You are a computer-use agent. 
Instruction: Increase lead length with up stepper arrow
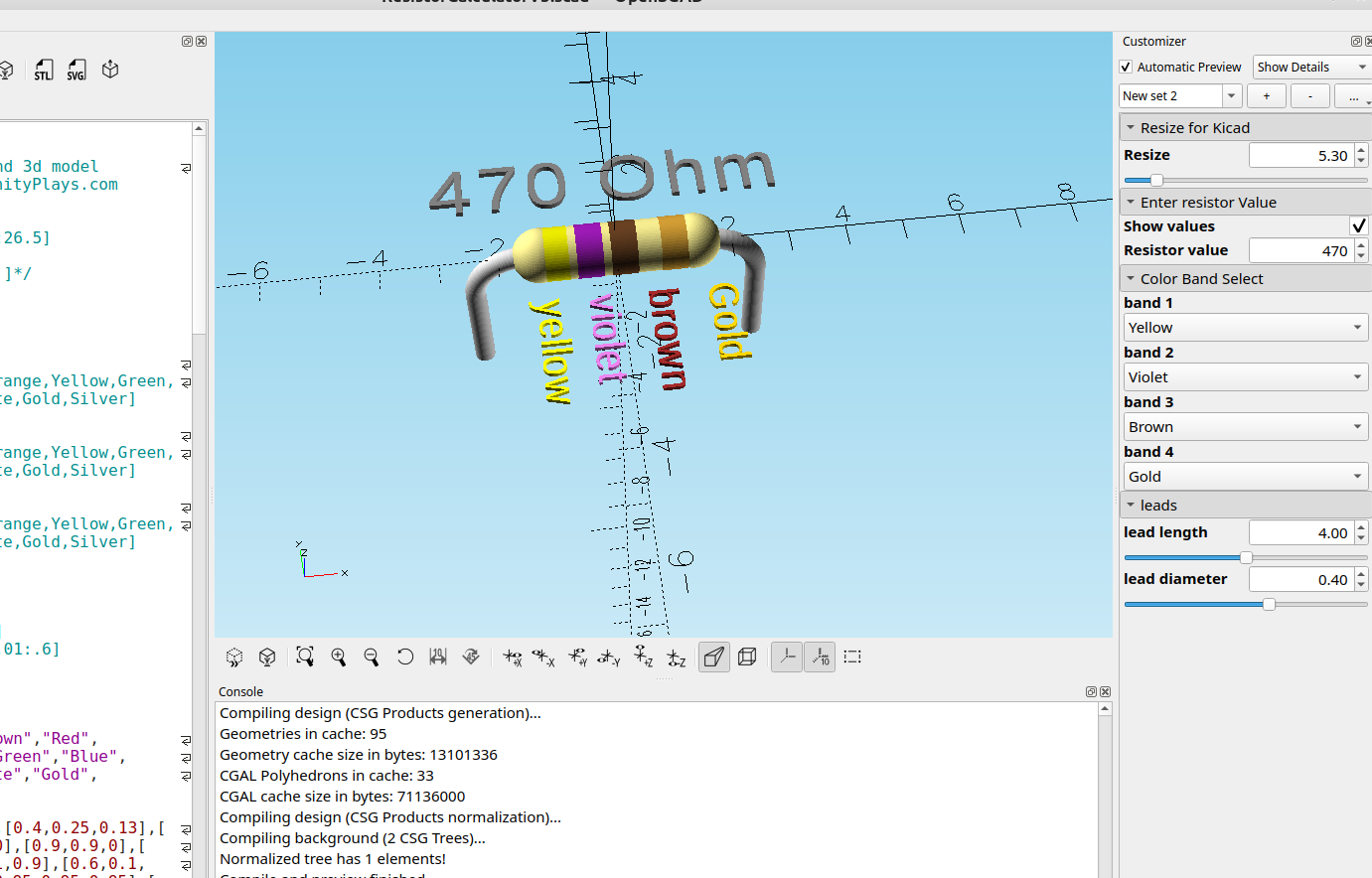tap(1361, 527)
